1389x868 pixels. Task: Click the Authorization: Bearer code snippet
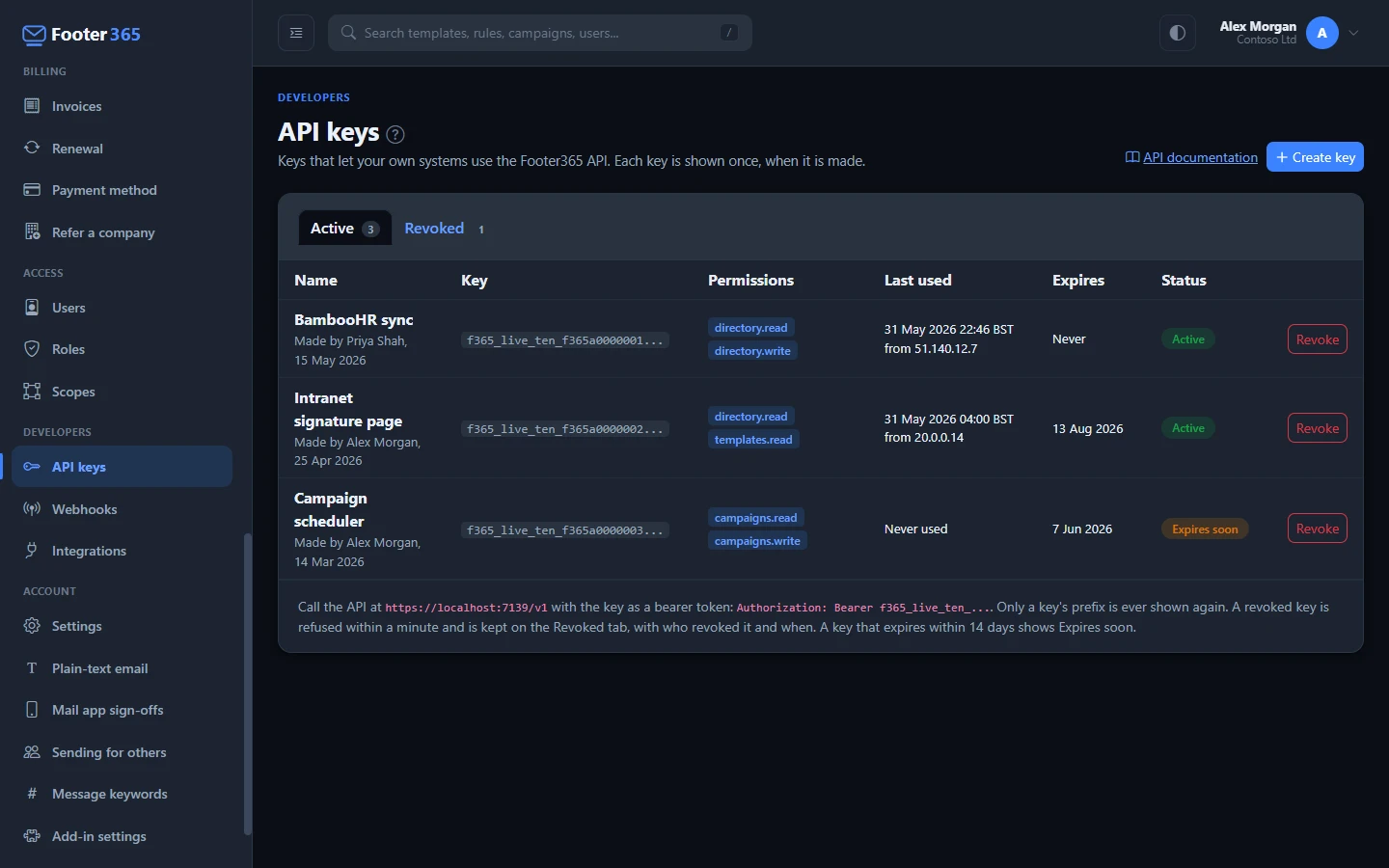tap(865, 608)
